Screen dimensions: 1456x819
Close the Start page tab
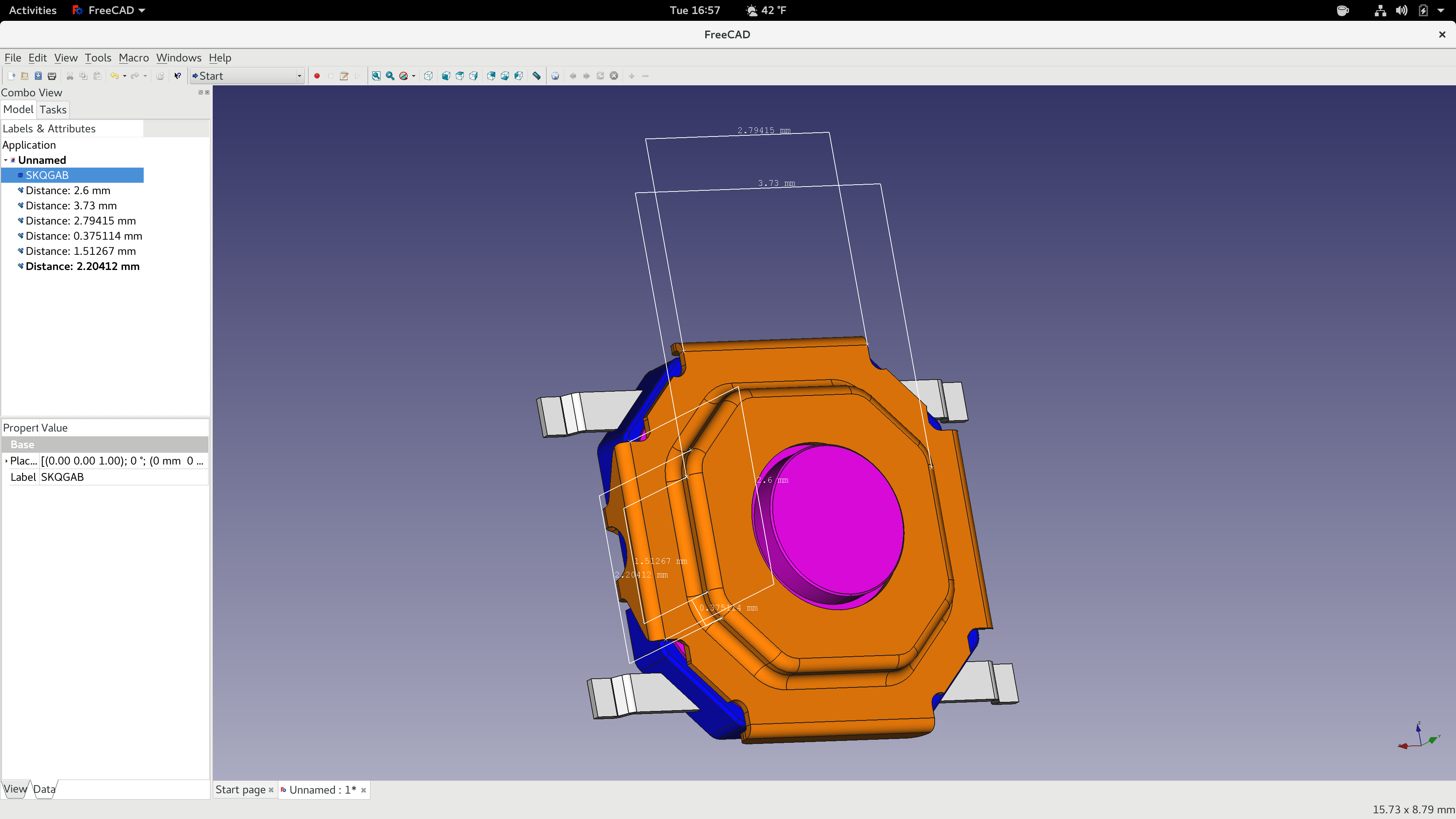[x=271, y=790]
